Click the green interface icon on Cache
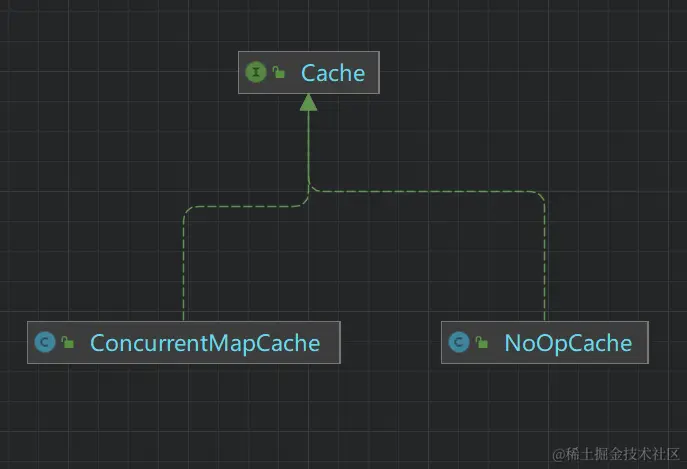Screen dimensions: 687x469 256,72
